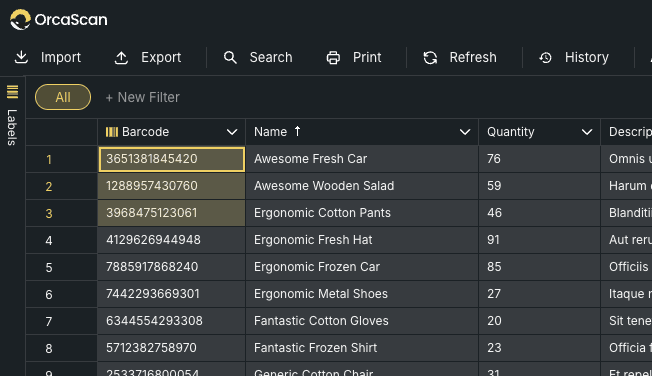Click description cell starting with Omnis
The image size is (652, 376).
pyautogui.click(x=627, y=159)
